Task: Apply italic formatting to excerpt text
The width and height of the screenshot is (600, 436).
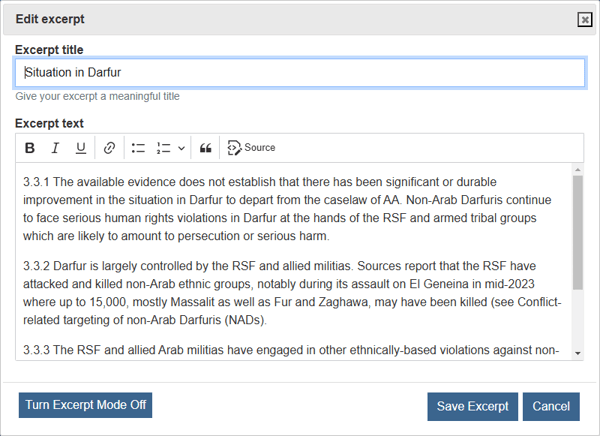Action: click(55, 148)
